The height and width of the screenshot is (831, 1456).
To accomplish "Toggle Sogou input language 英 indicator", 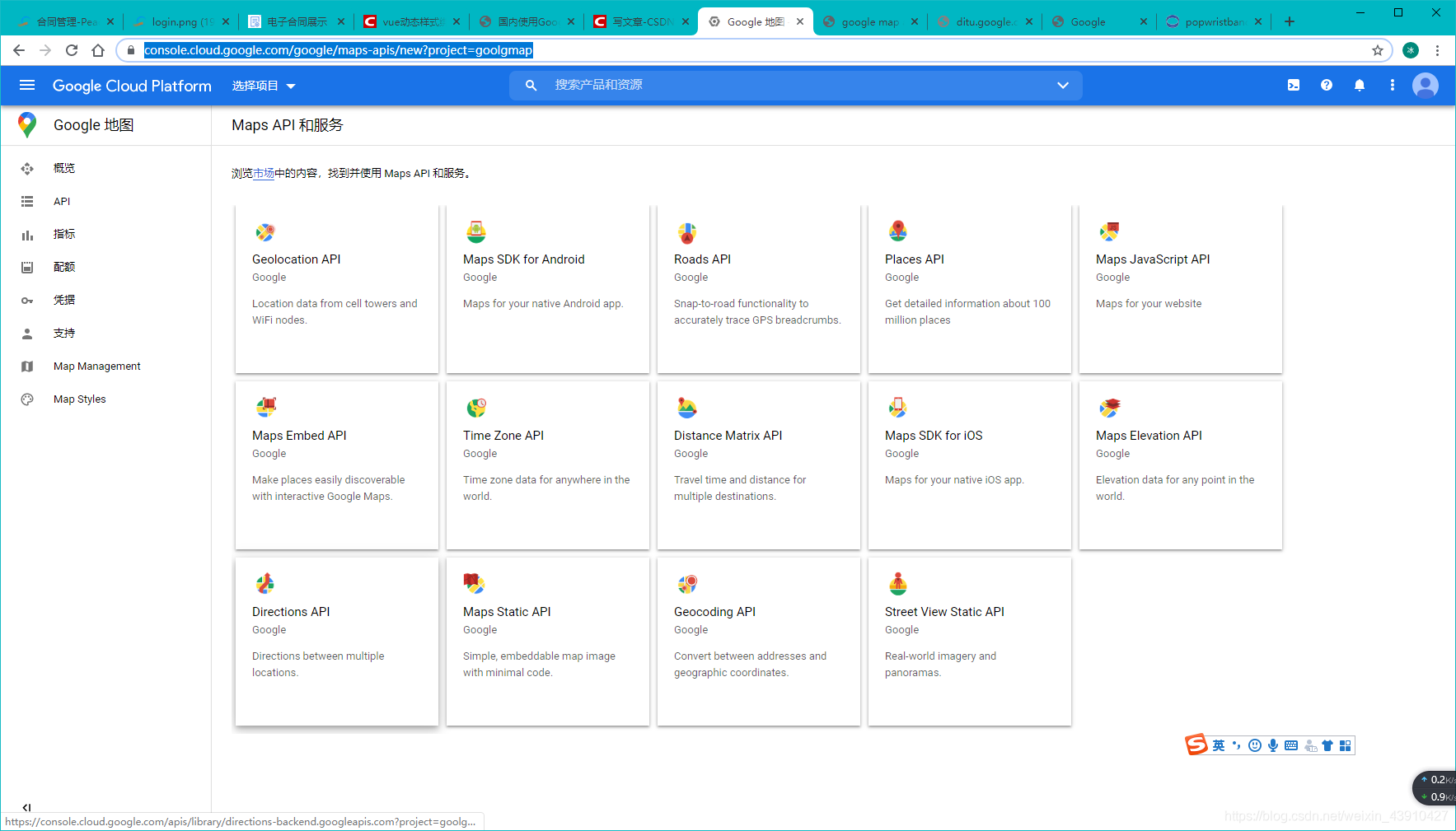I will click(x=1219, y=745).
